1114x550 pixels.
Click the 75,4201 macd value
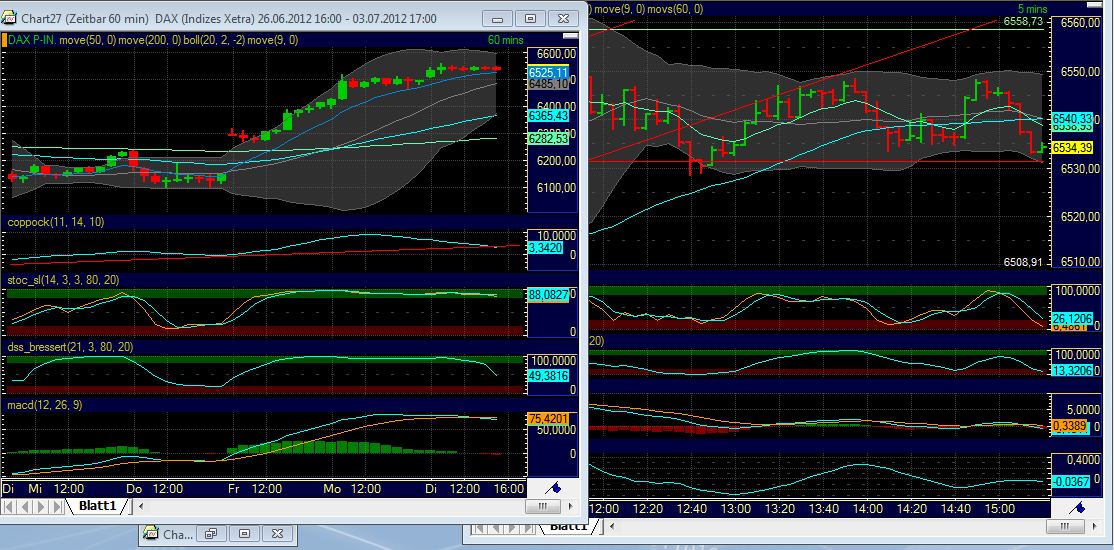point(548,419)
